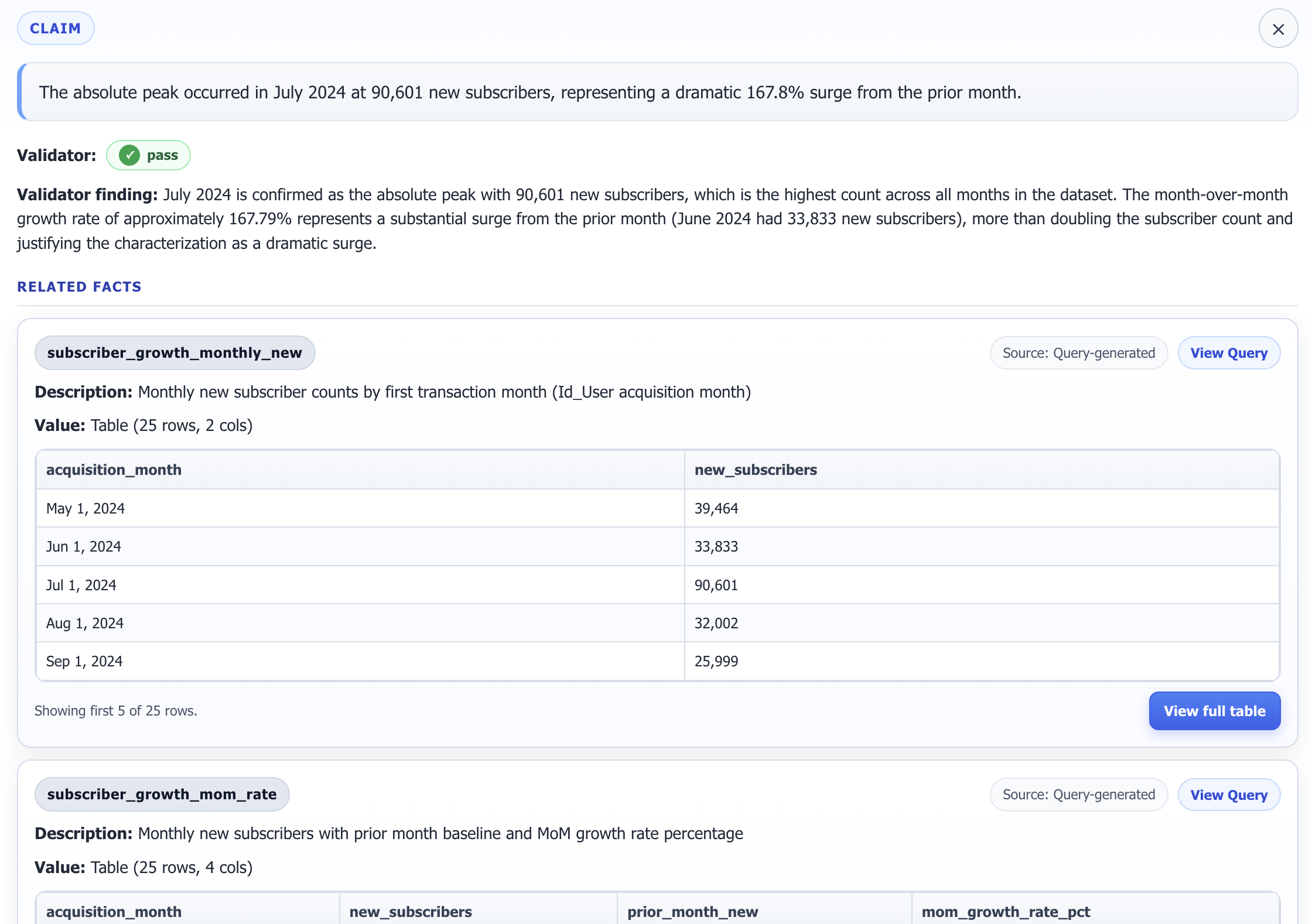Screen dimensions: 1312x924
Task: Click the 39,464 subscriber value cell
Action: coord(982,508)
